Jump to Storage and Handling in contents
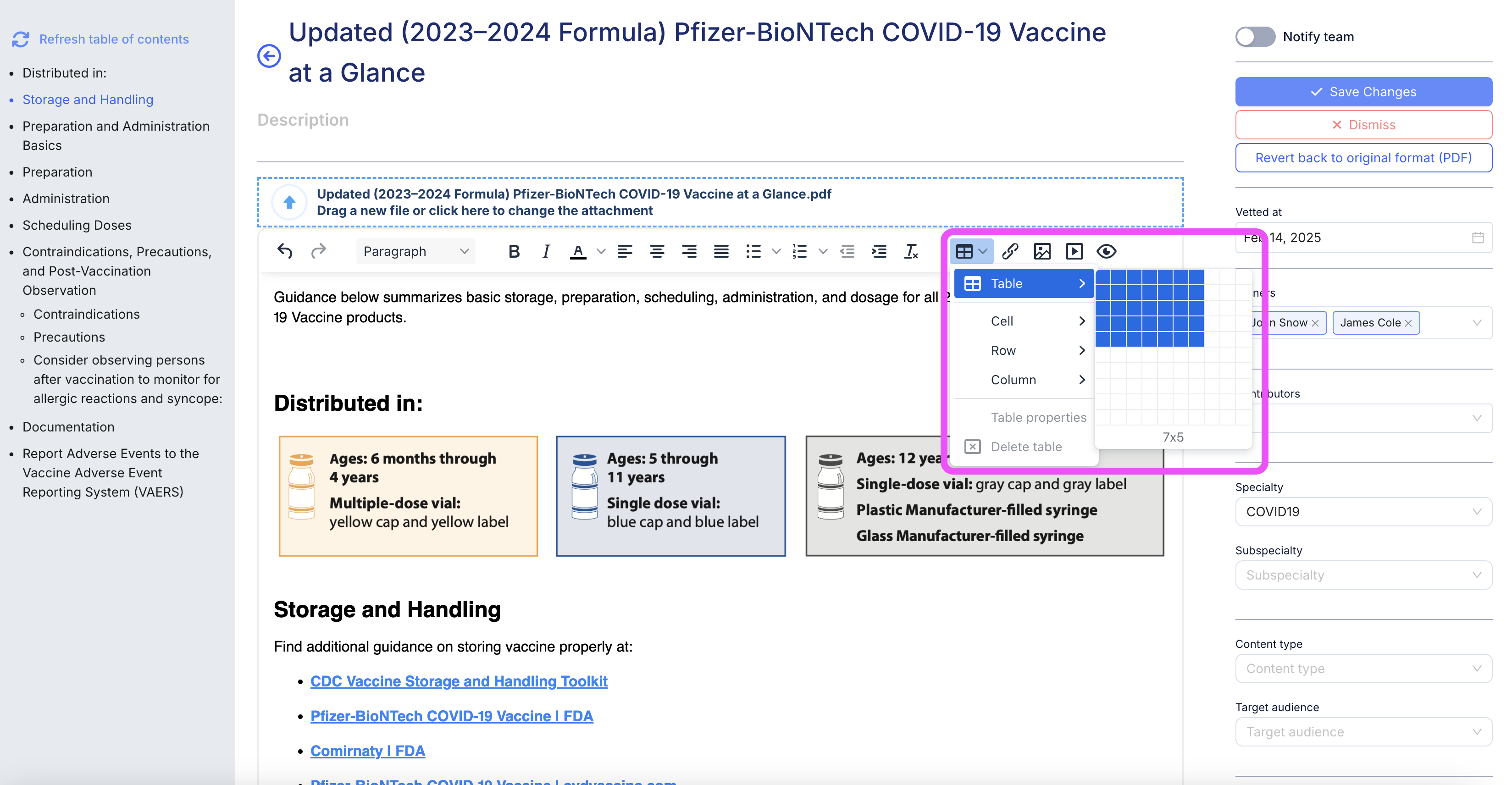The height and width of the screenshot is (785, 1512). [x=88, y=100]
